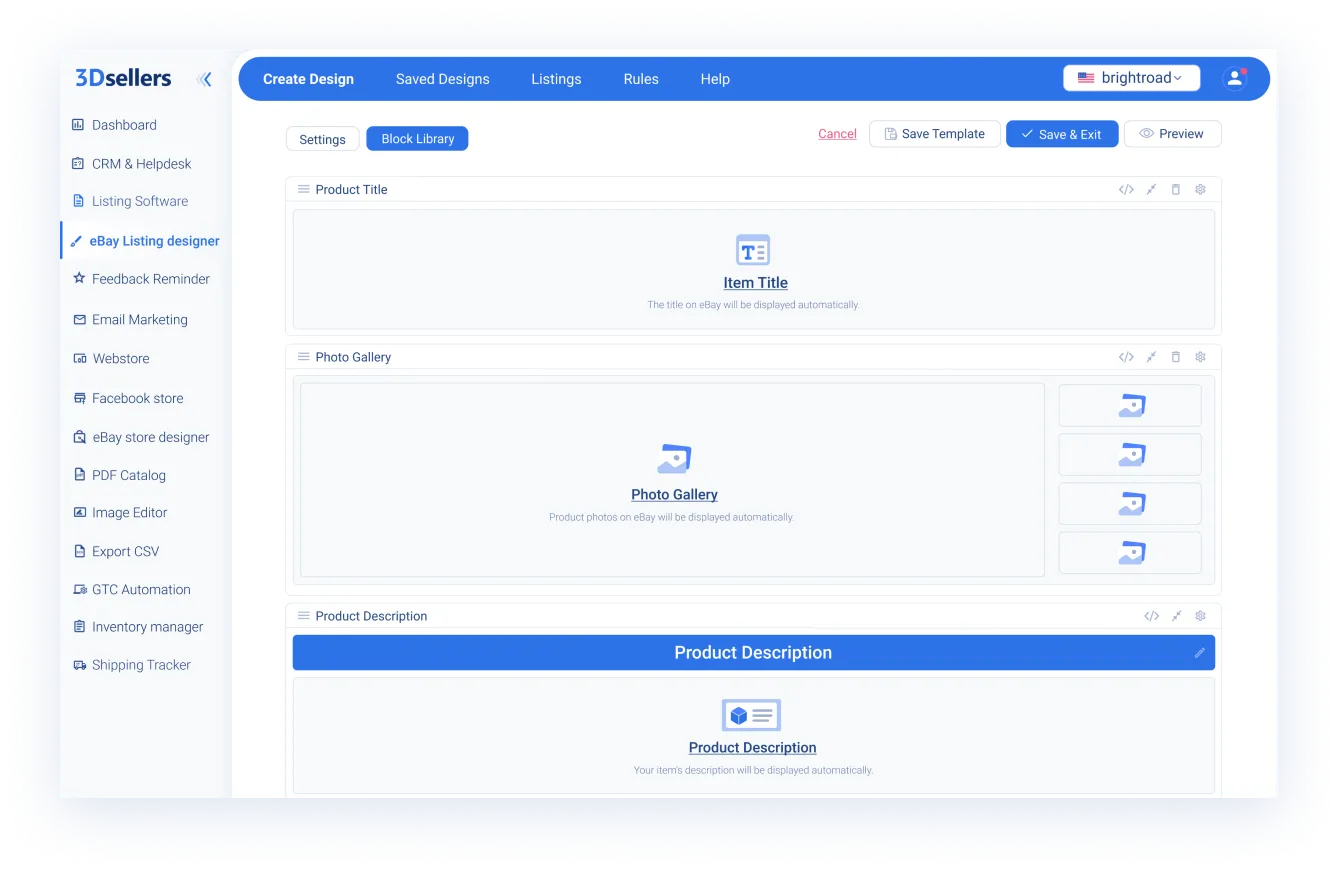Click the 3Dsellers logo

click(123, 78)
